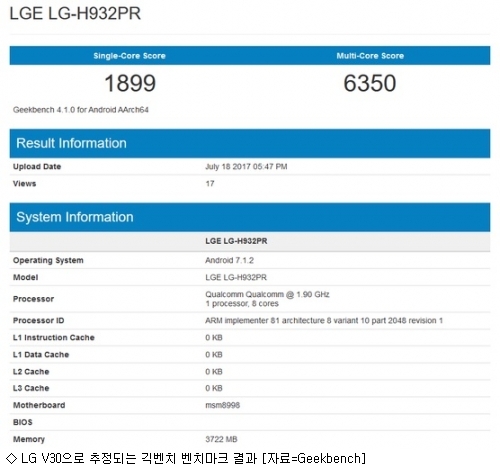Select the Multi-Core Score header
This screenshot has width=500, height=470.
[370, 56]
